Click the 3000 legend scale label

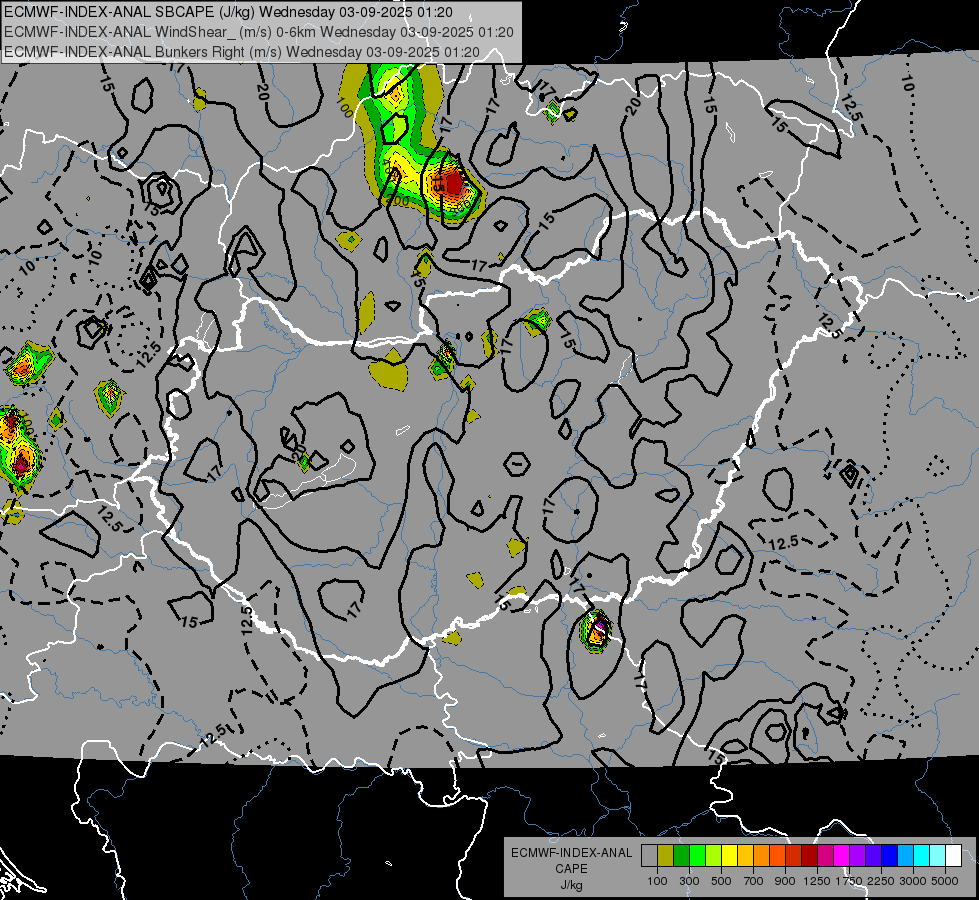[913, 881]
